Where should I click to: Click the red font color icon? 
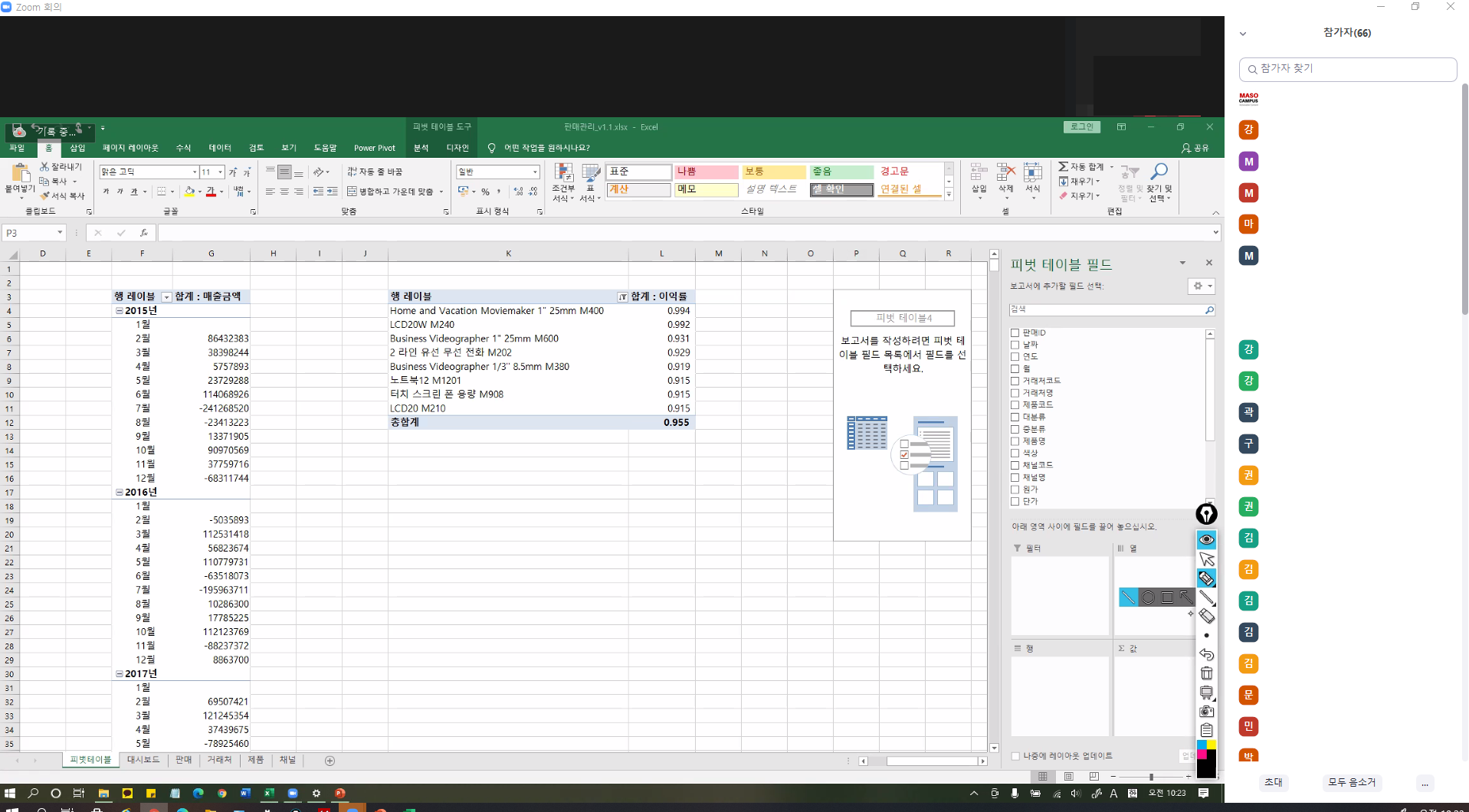(x=211, y=192)
